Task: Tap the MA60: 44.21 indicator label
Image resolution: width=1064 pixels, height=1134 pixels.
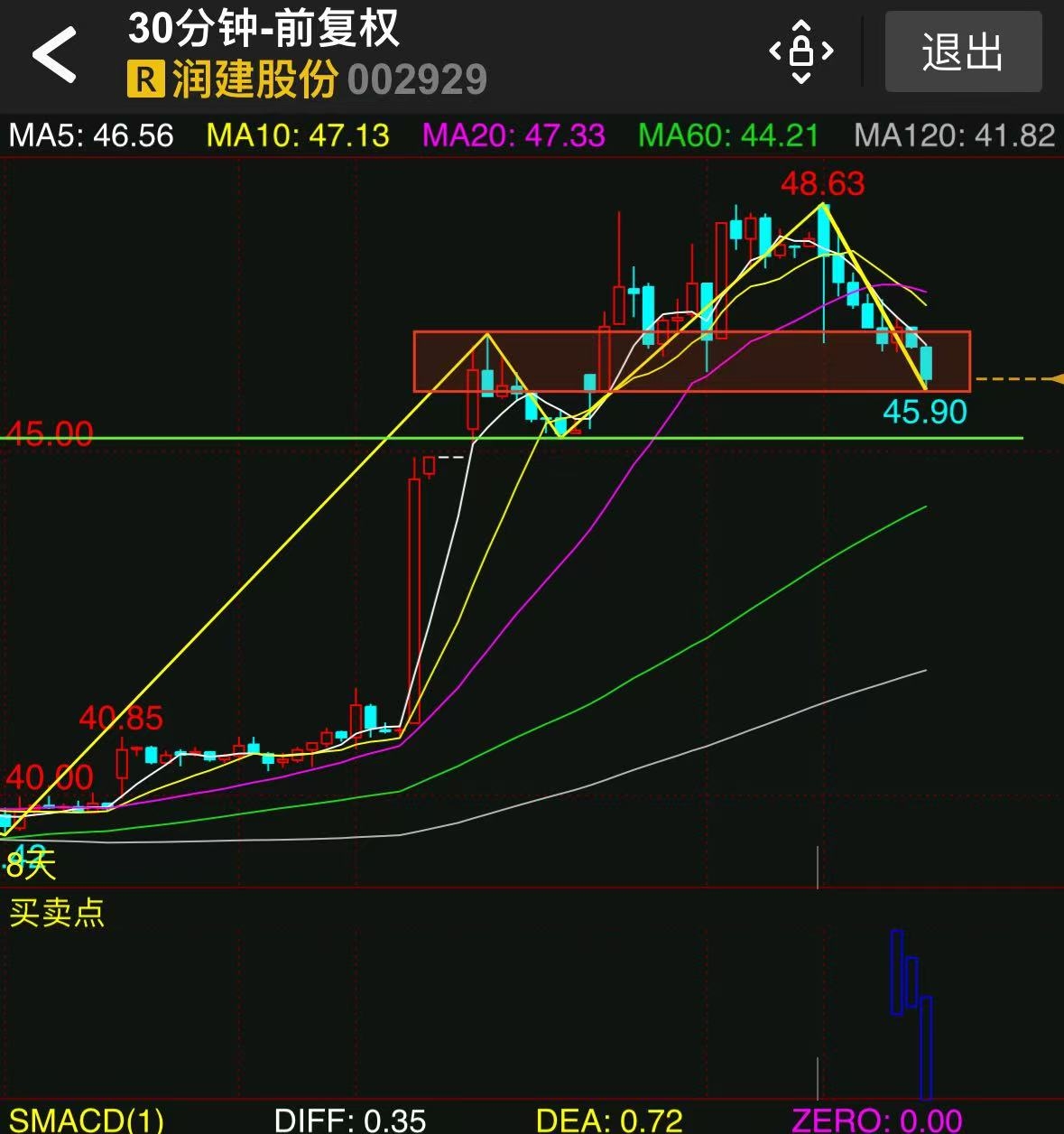Action: pyautogui.click(x=728, y=135)
